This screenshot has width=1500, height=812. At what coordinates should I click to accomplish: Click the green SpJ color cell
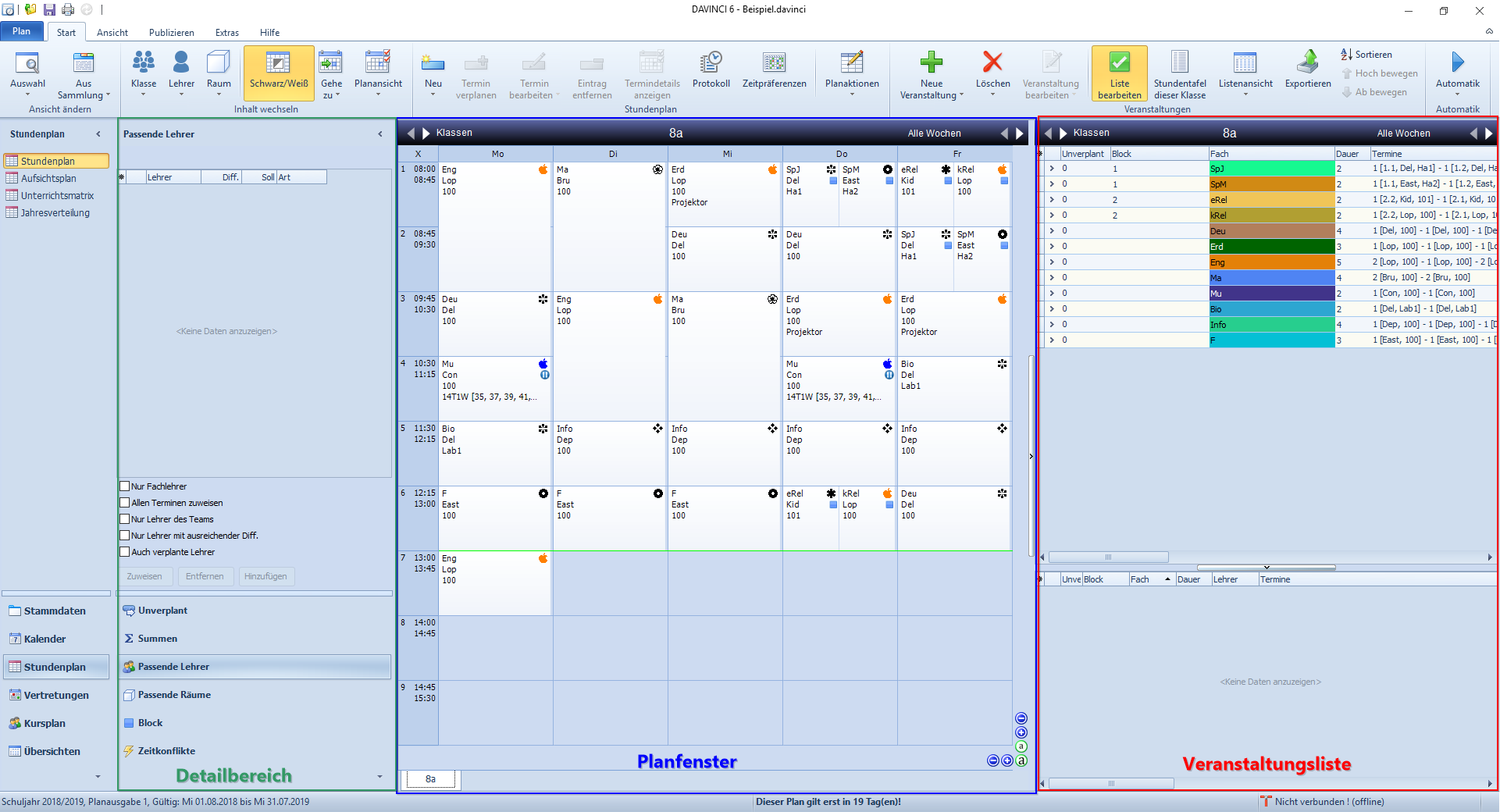point(1272,169)
